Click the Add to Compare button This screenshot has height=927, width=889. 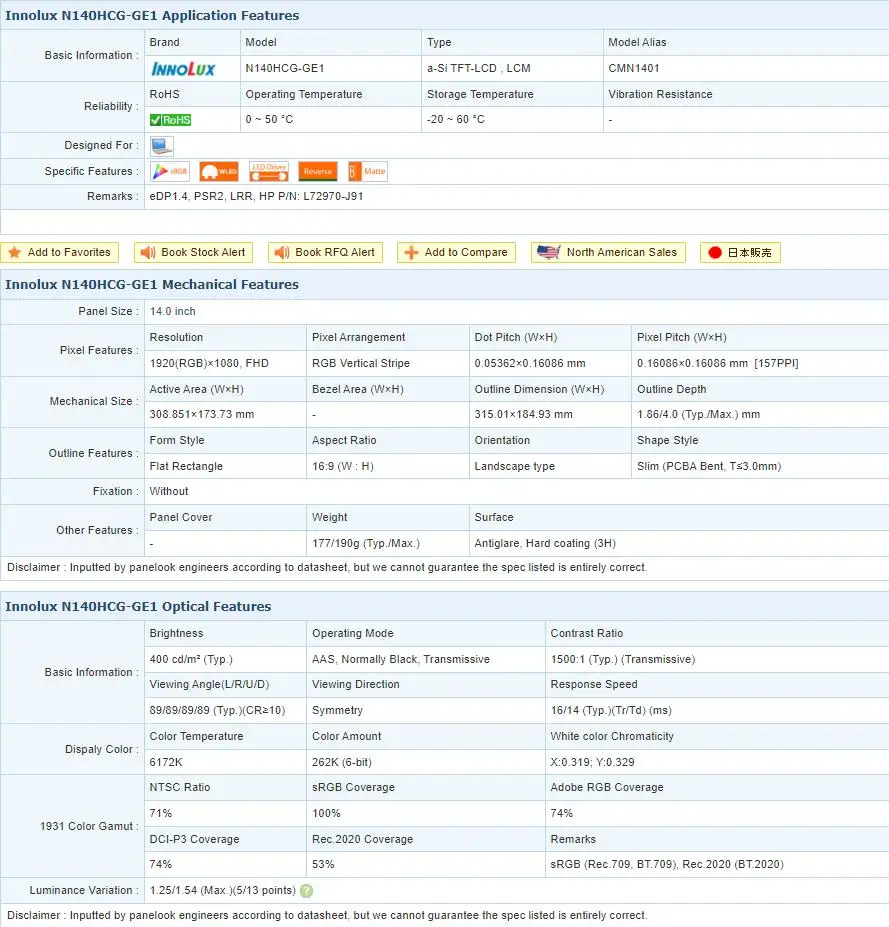click(456, 252)
